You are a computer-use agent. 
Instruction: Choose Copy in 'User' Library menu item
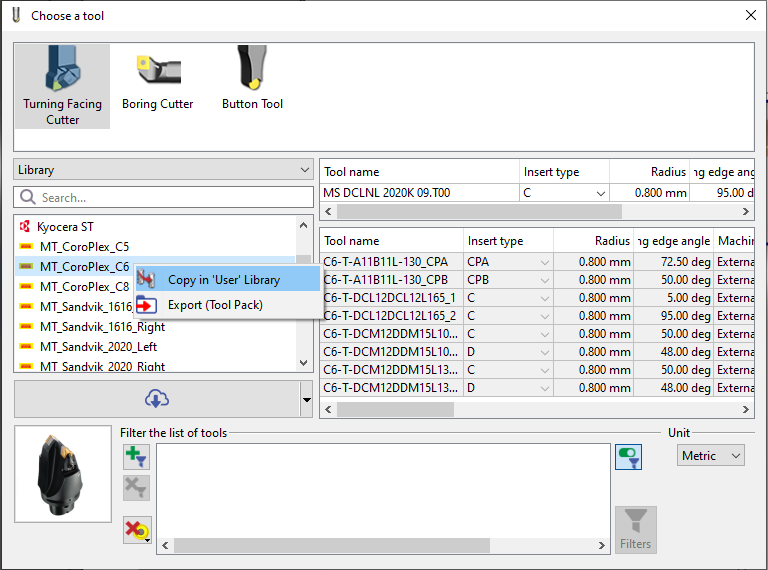click(224, 280)
